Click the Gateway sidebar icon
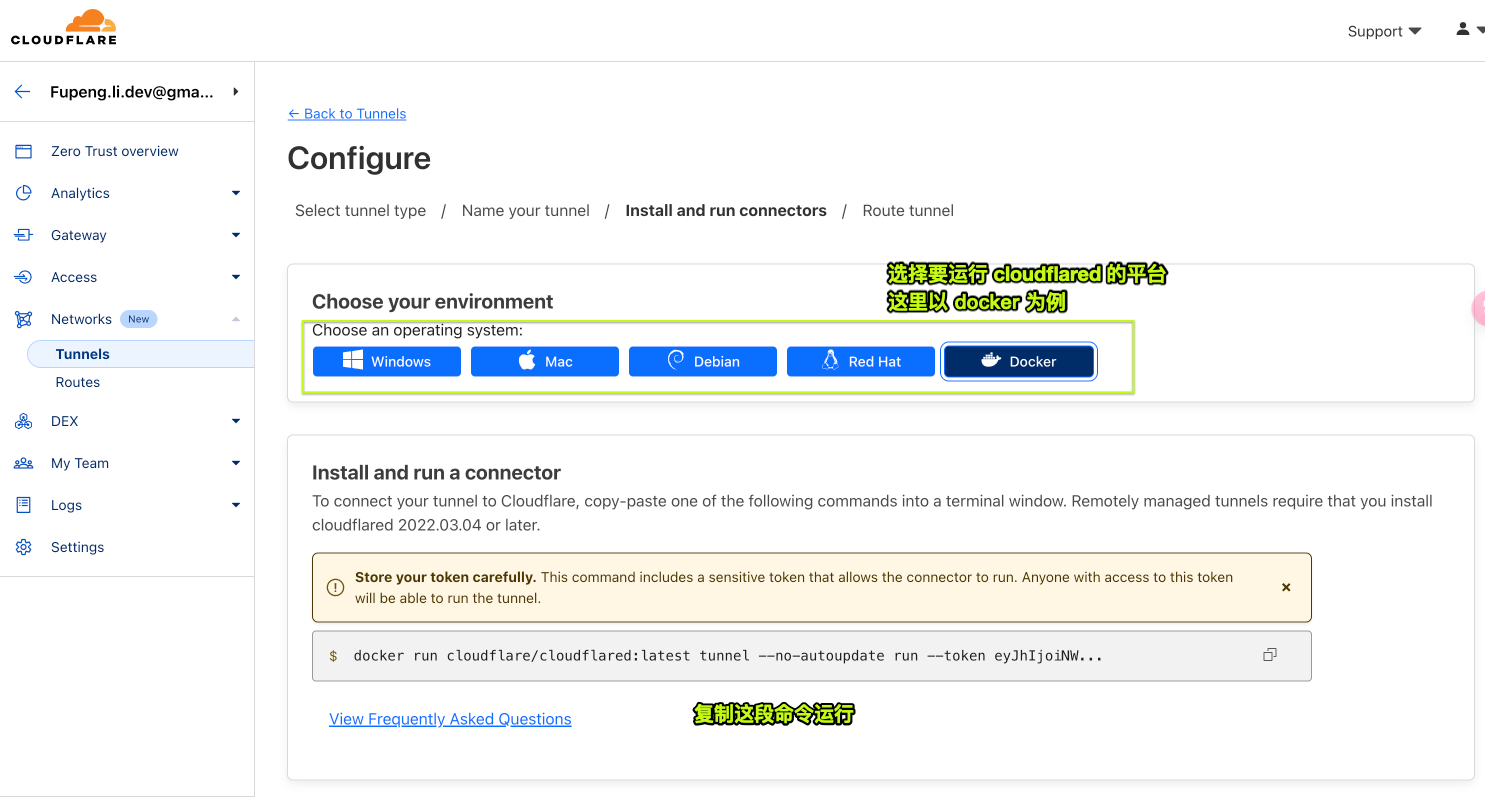 point(24,235)
